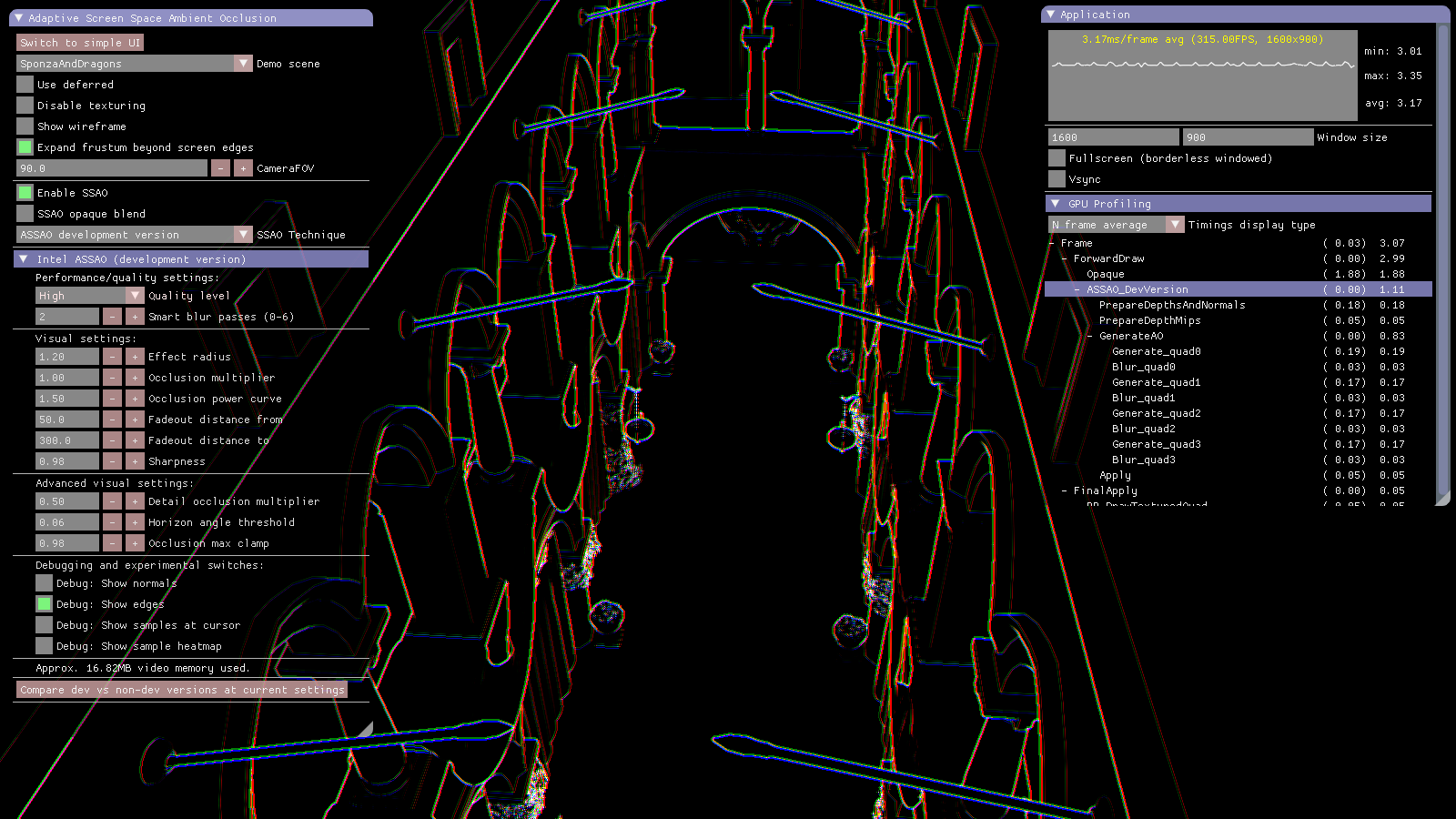Enable the Use deferred checkbox
Viewport: 1456px width, 819px height.
[x=24, y=84]
